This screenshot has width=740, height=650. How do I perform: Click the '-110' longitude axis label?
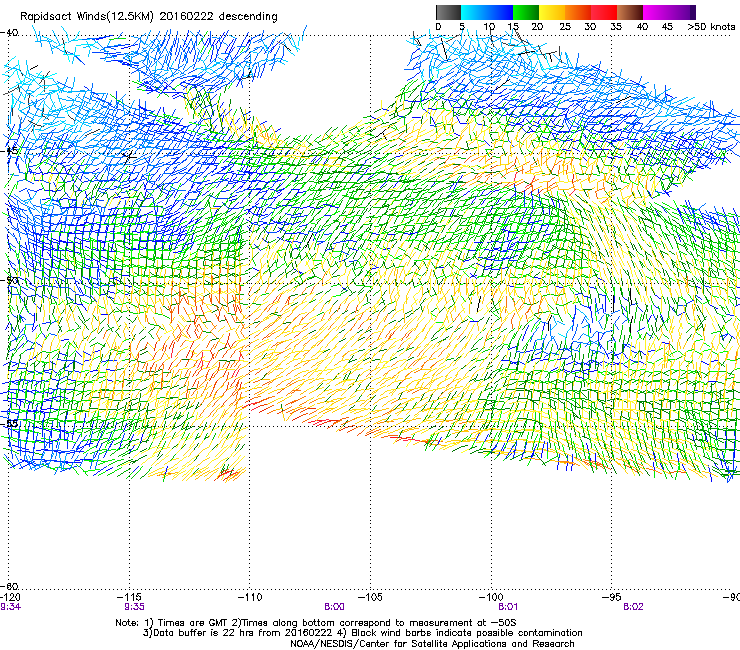pos(250,598)
